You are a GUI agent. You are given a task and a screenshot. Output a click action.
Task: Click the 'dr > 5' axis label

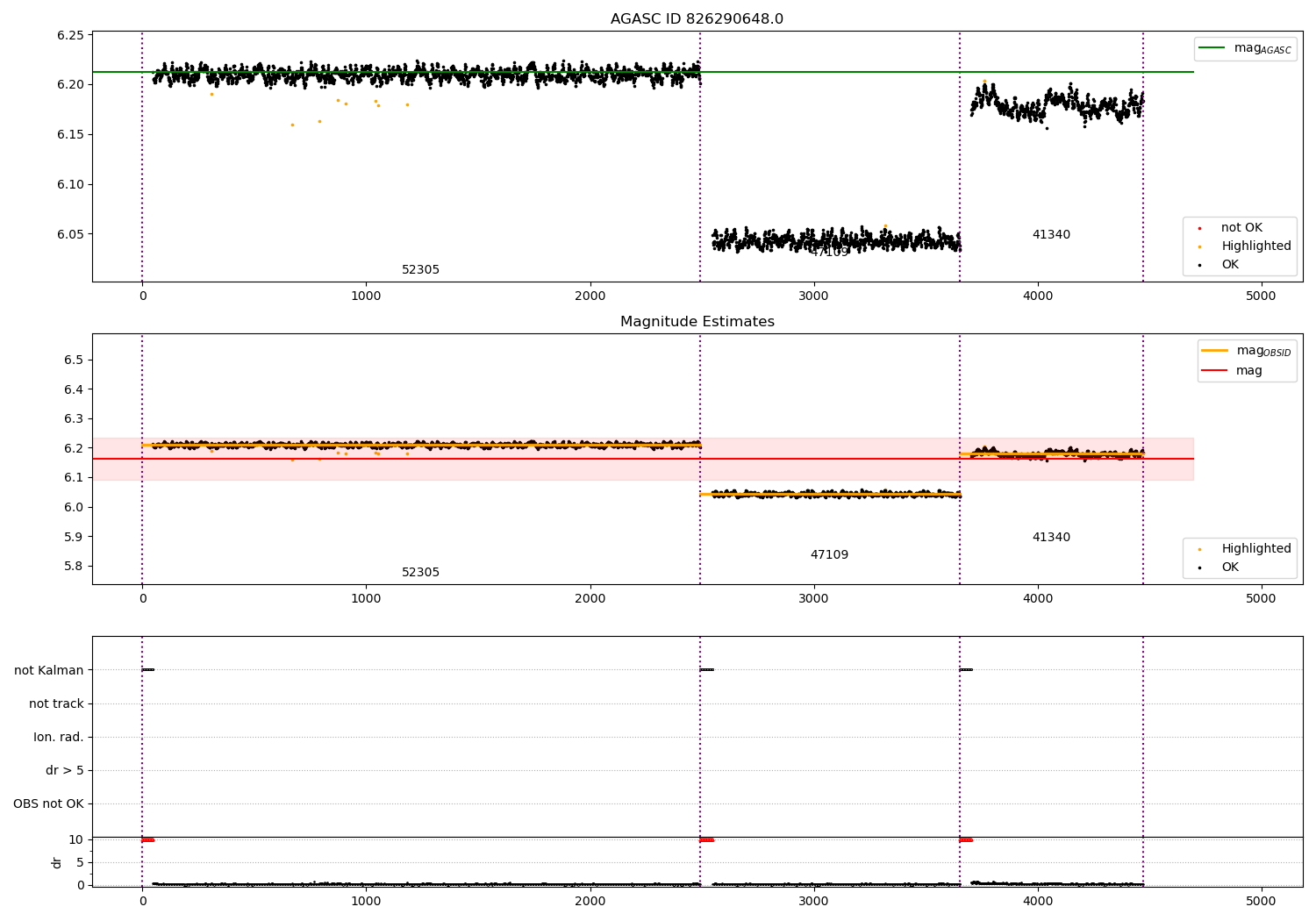(x=65, y=770)
